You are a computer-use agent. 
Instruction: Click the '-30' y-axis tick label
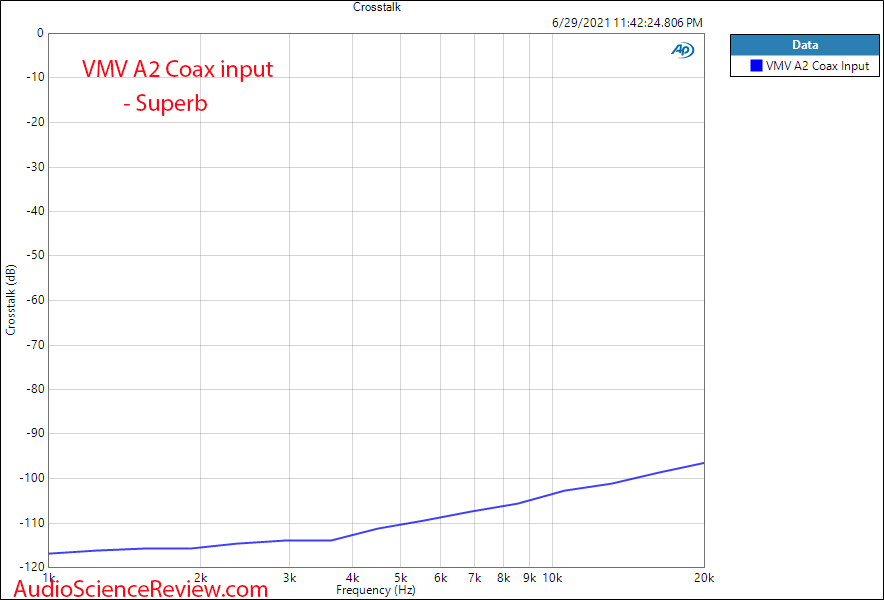click(x=35, y=167)
